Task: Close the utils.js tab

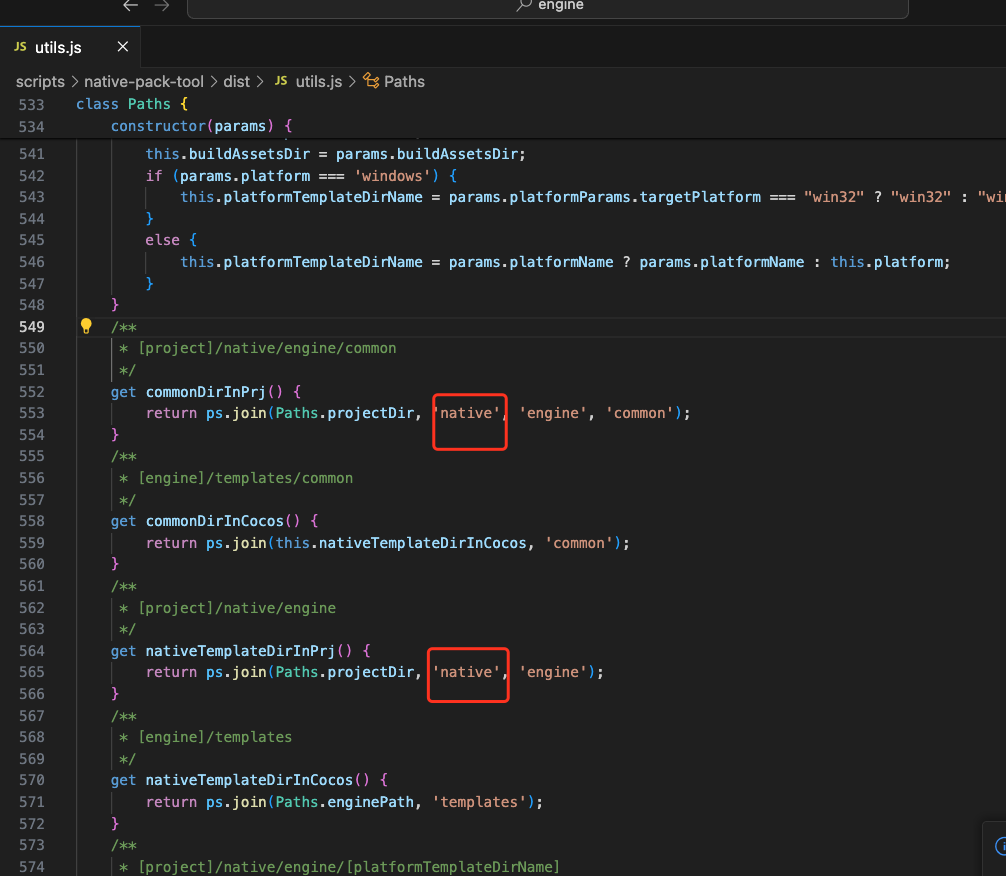Action: click(x=123, y=47)
